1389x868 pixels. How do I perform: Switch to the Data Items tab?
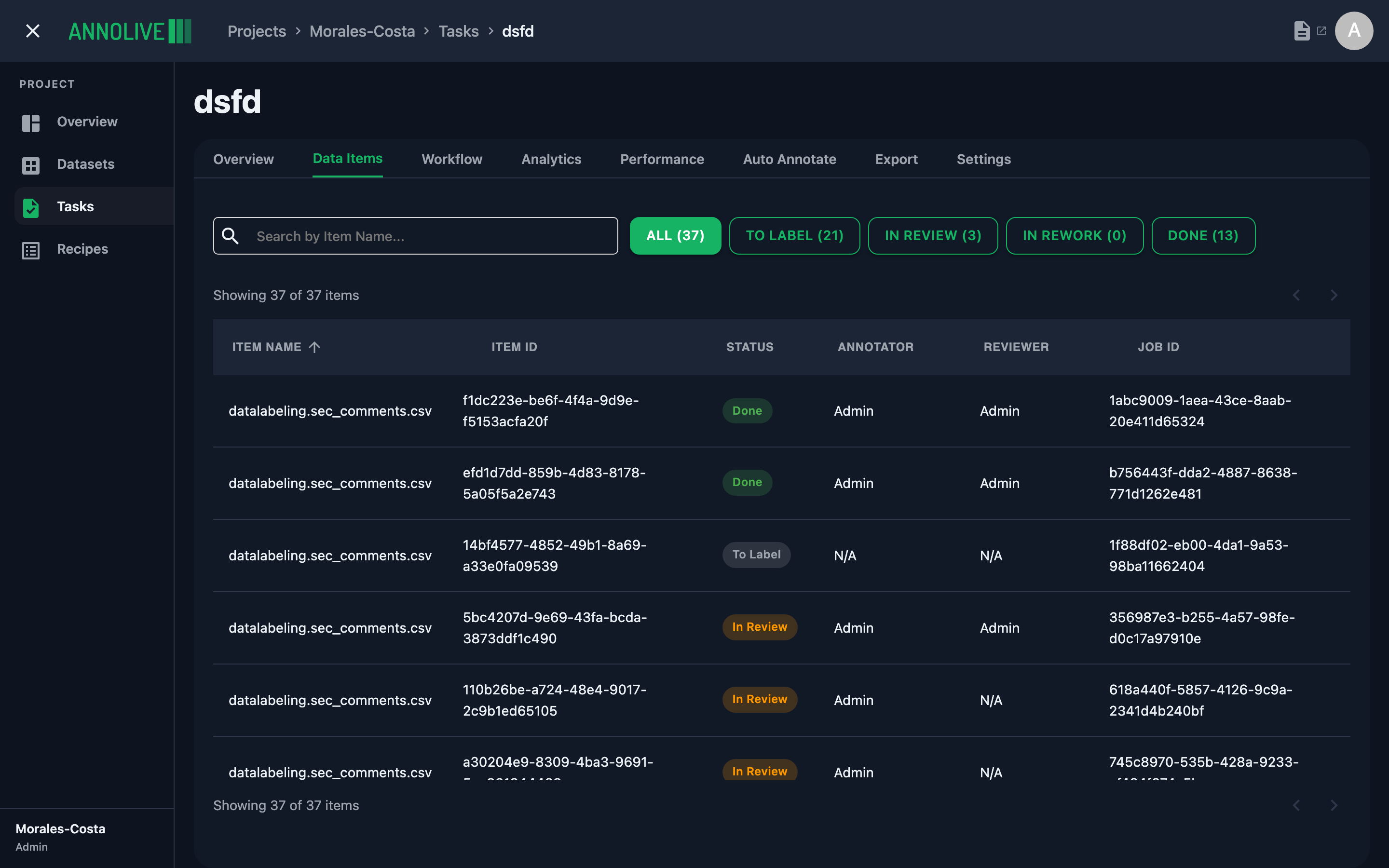[x=348, y=159]
